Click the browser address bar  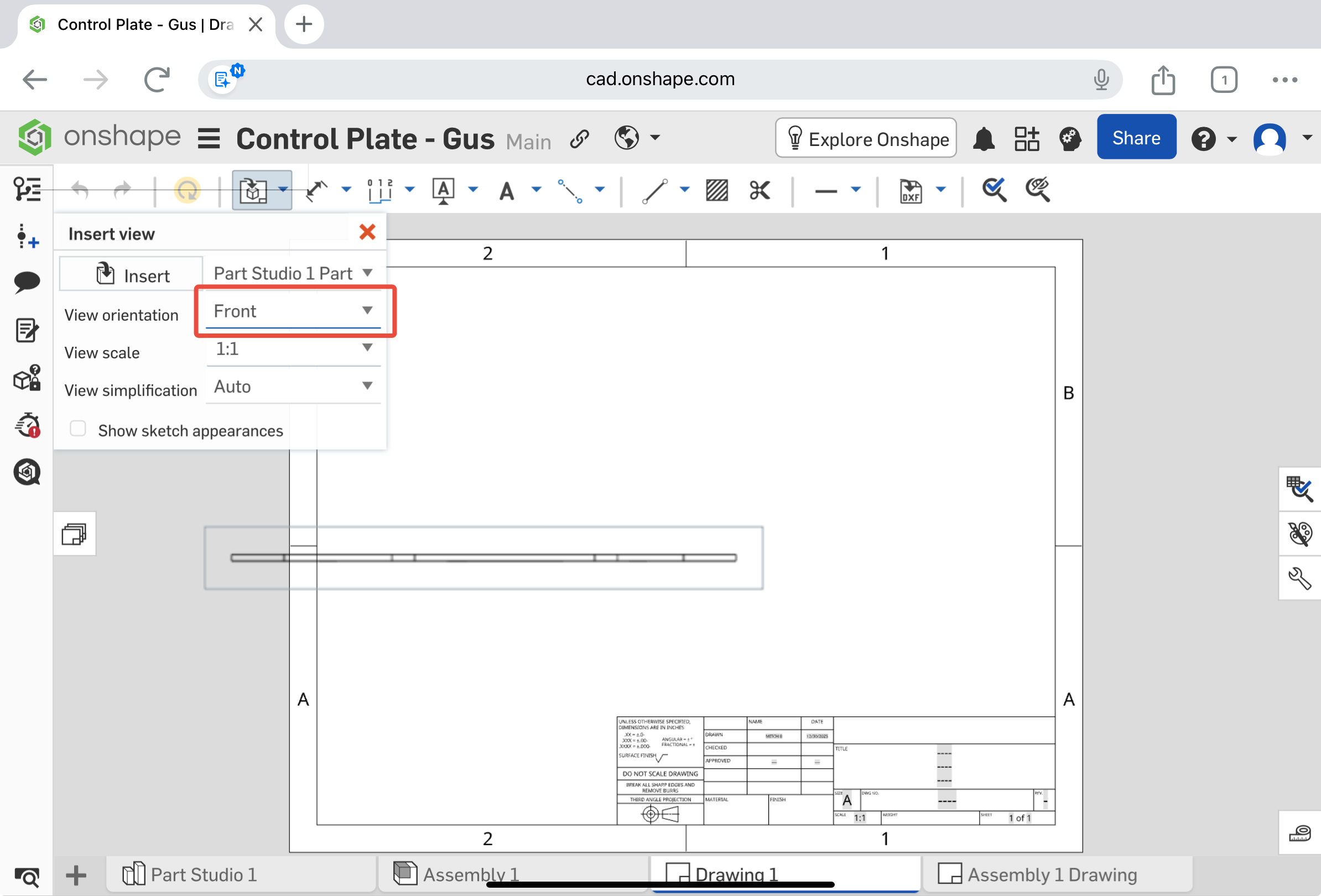pos(659,79)
